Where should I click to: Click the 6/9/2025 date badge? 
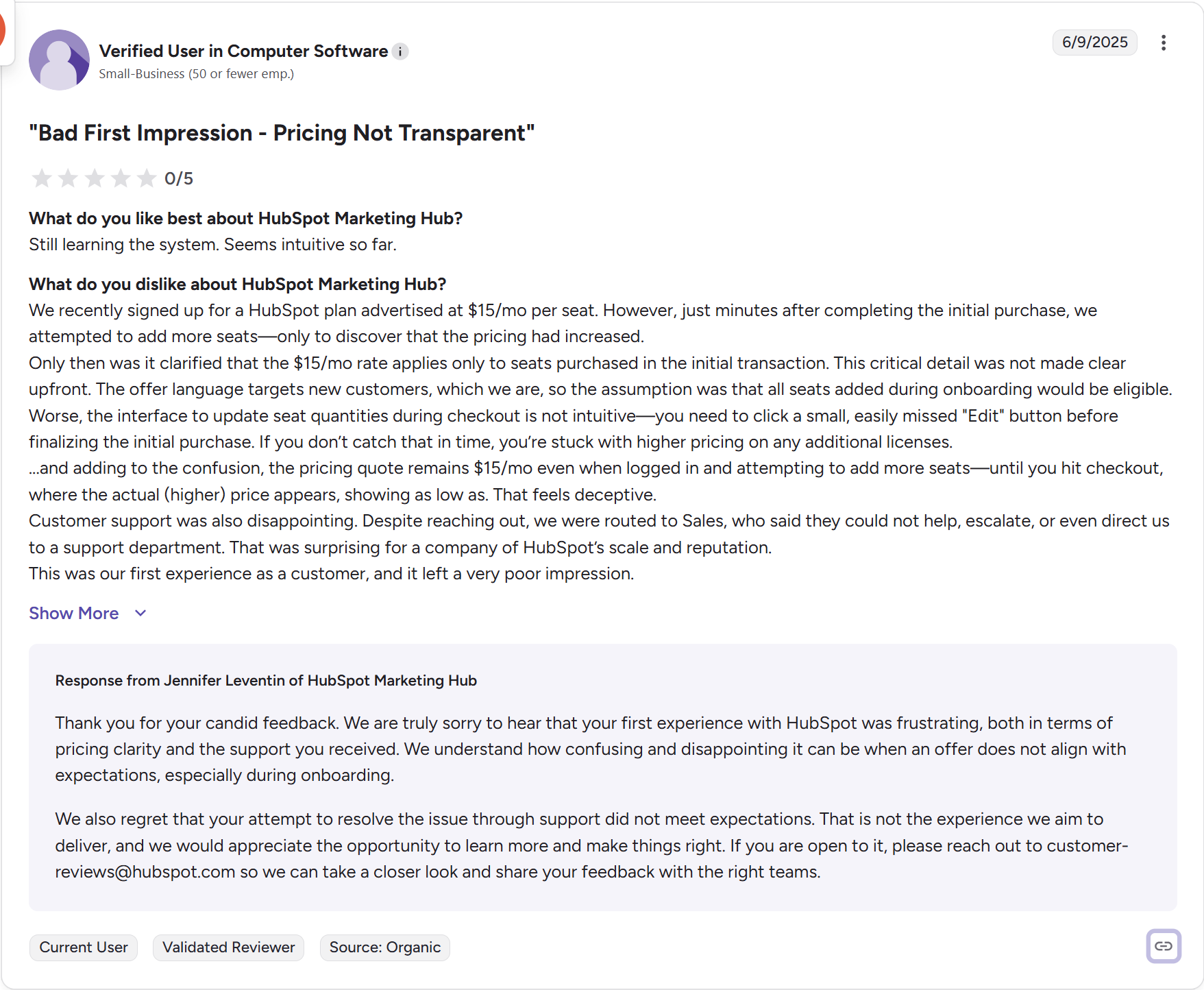click(1094, 43)
